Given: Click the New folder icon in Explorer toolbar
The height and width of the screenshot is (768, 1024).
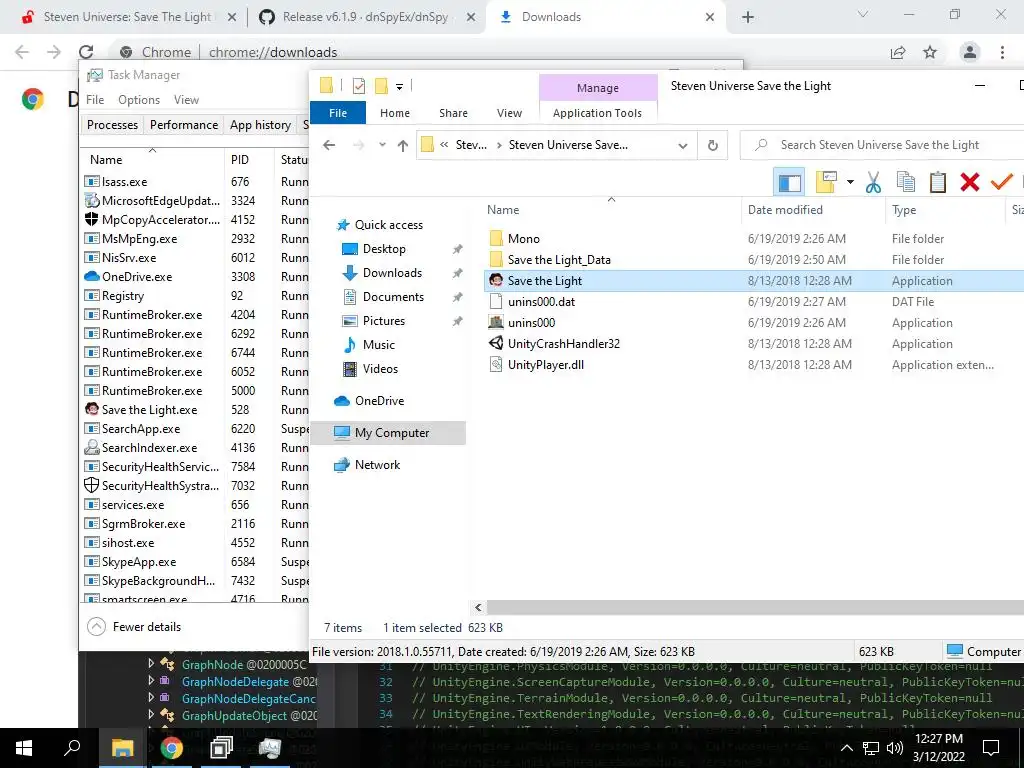Looking at the screenshot, I should pos(381,86).
